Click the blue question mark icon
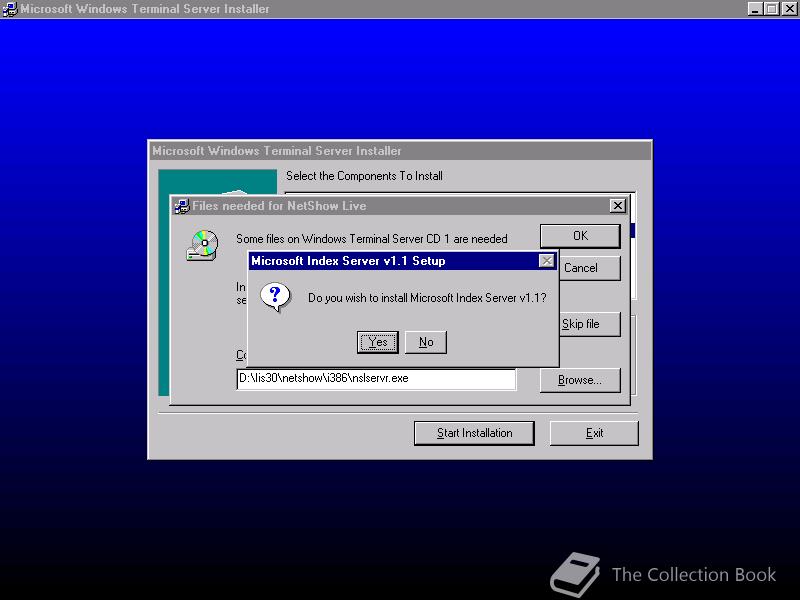Image resolution: width=800 pixels, height=600 pixels. coord(275,297)
